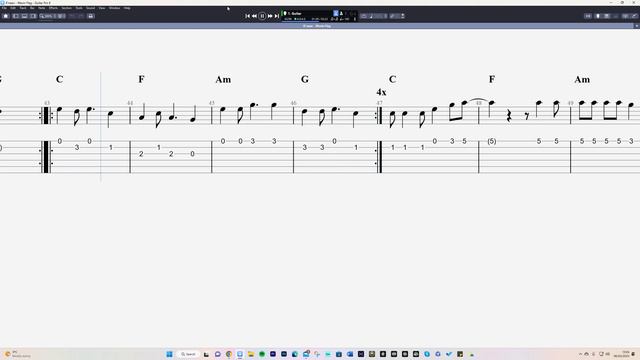Open the View menu

click(x=102, y=8)
